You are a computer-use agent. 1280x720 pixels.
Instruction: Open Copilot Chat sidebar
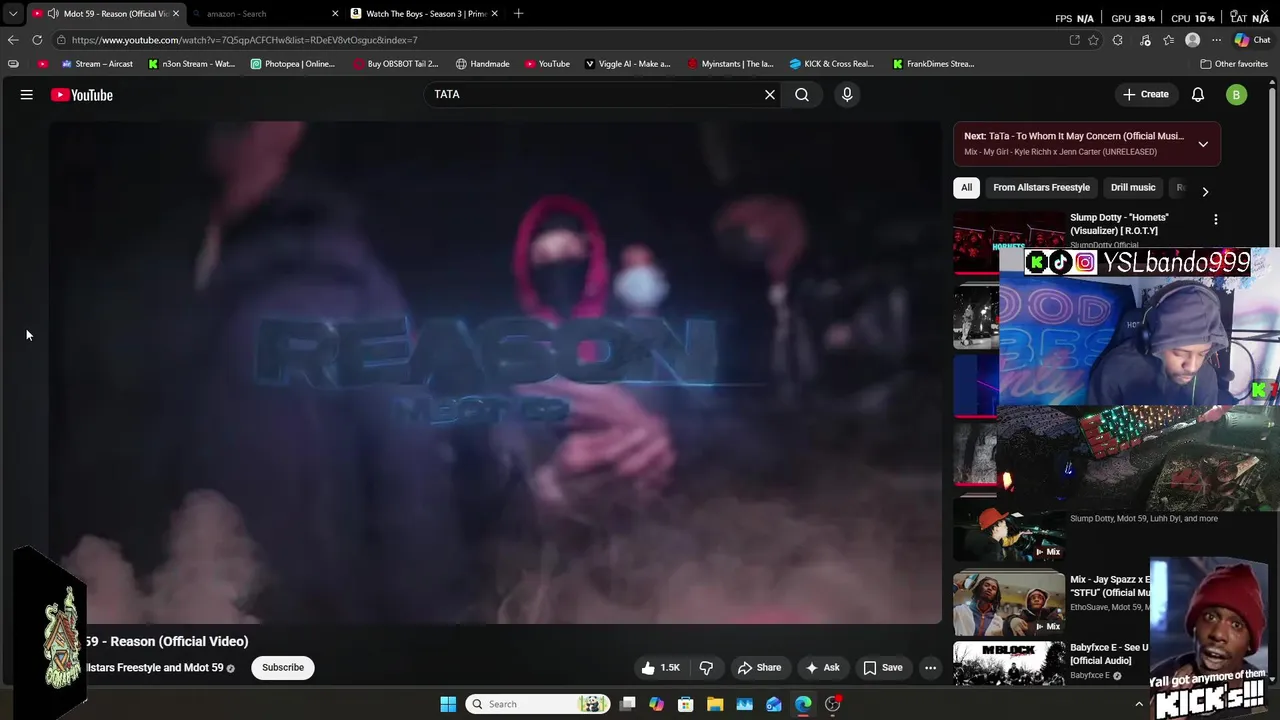point(1251,40)
